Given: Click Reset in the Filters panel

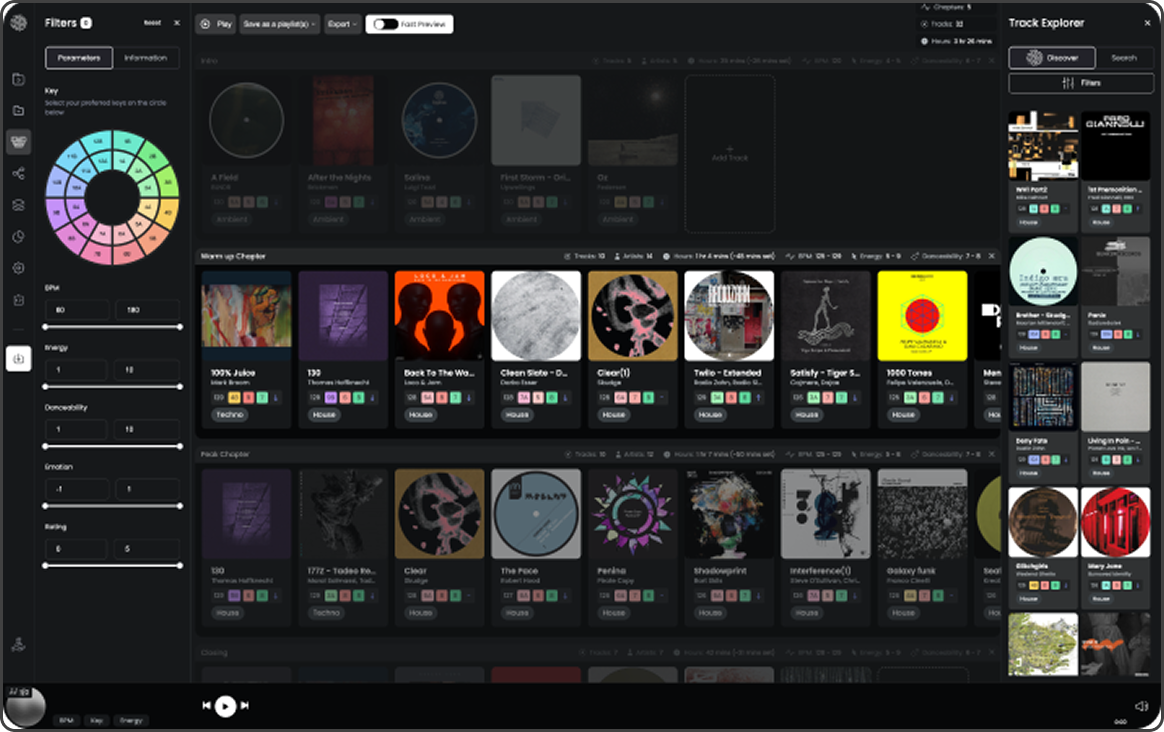Looking at the screenshot, I should tap(152, 23).
